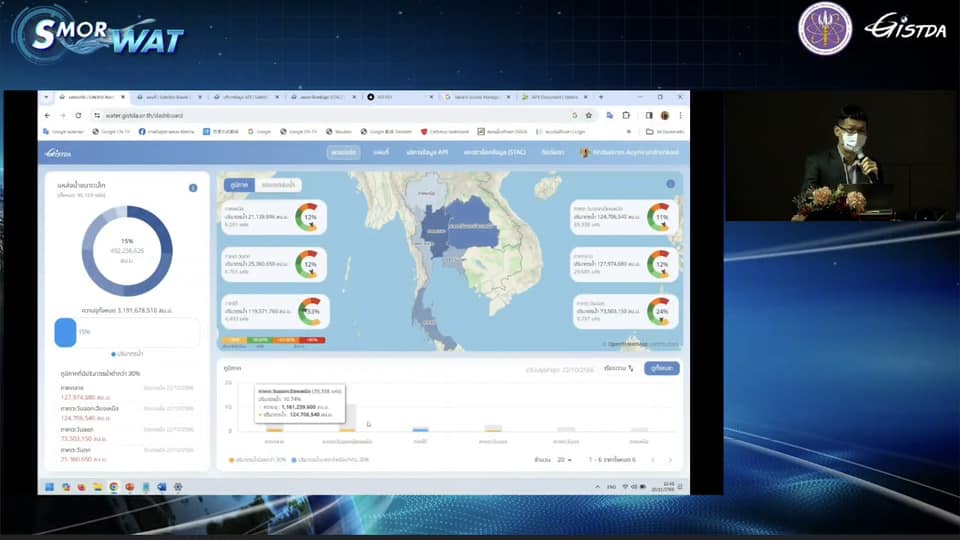The height and width of the screenshot is (540, 960).
Task: Open the sort order dropdown above chart
Action: pyautogui.click(x=619, y=369)
